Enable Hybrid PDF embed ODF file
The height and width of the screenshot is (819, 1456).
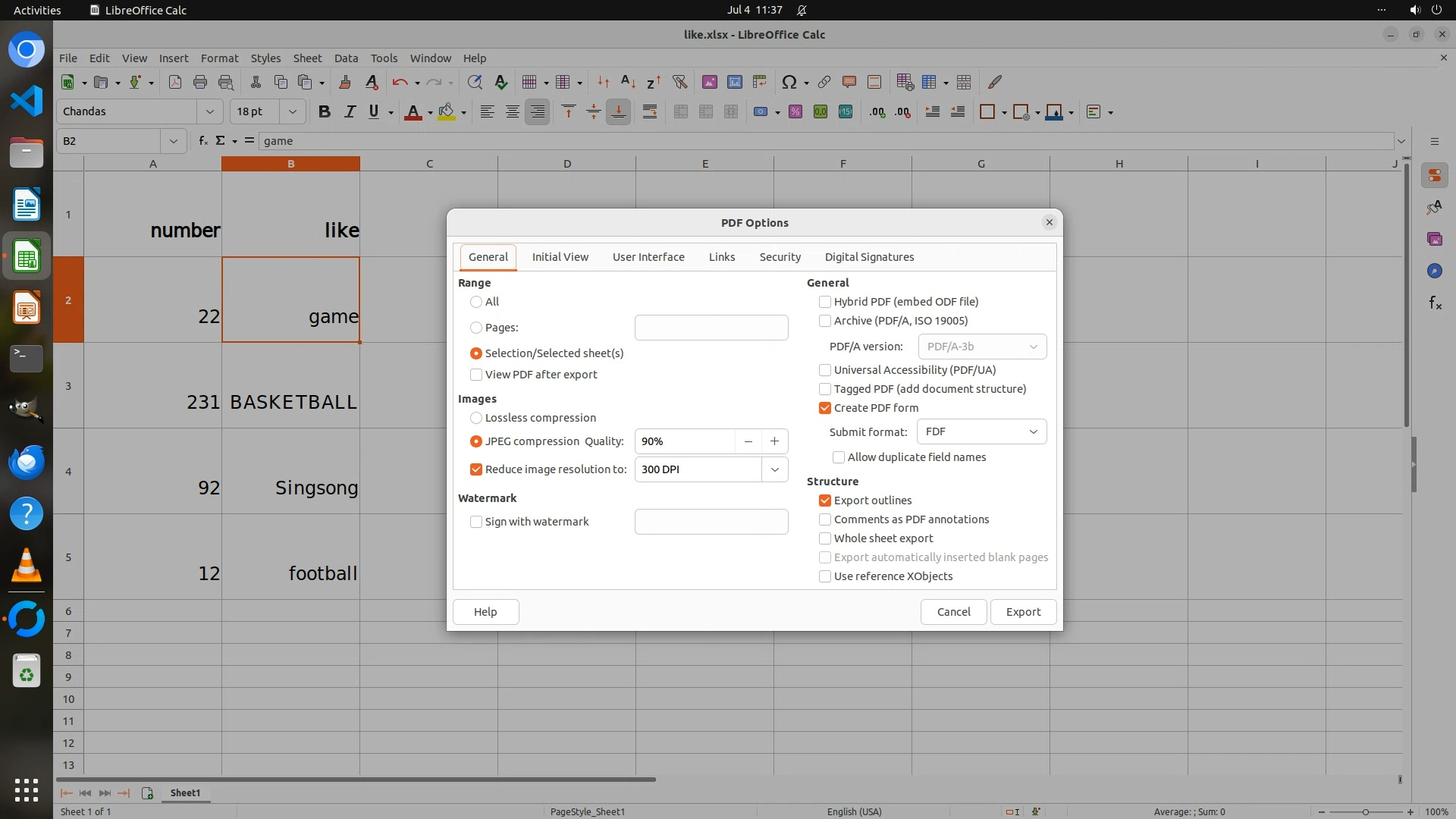(825, 302)
